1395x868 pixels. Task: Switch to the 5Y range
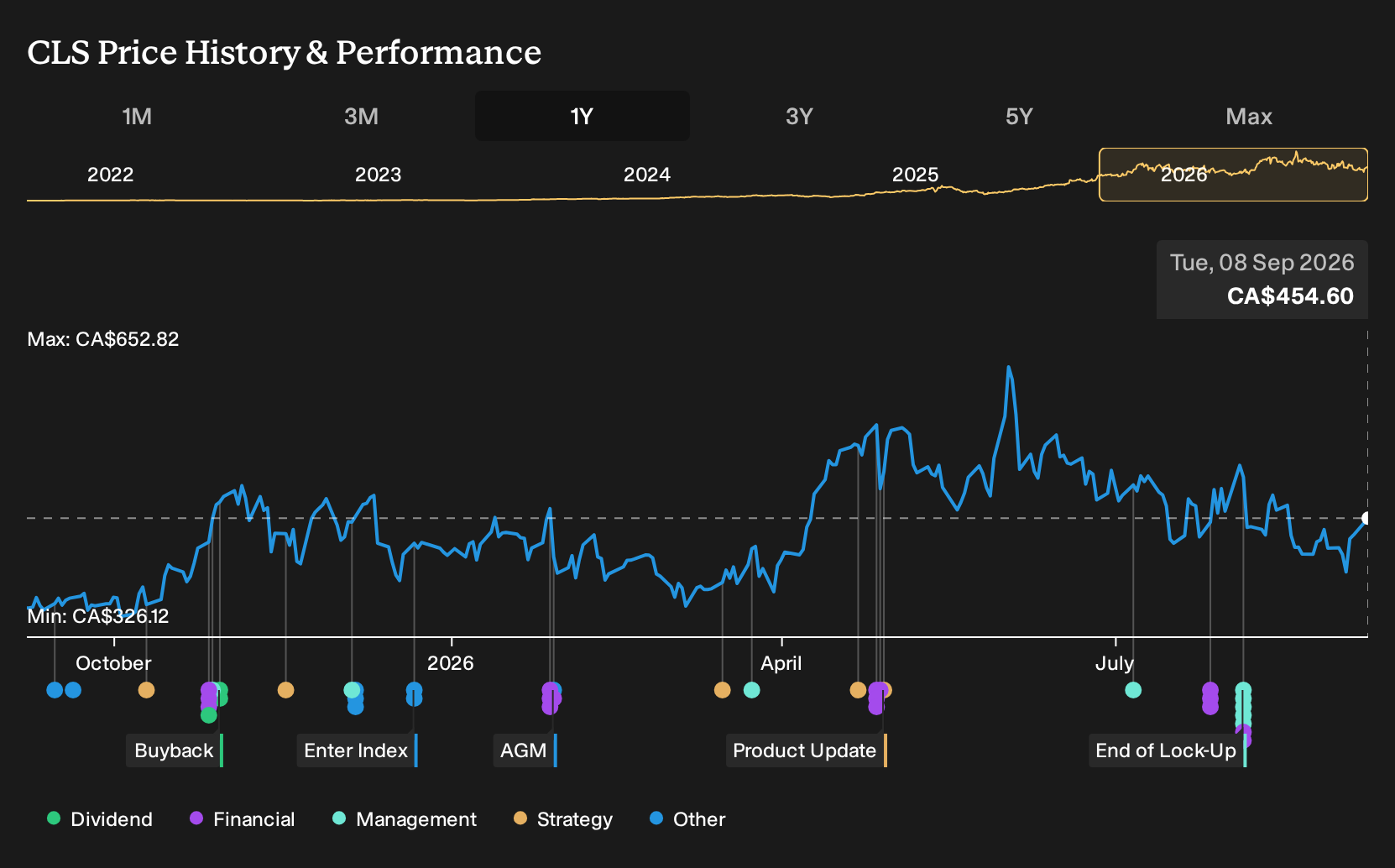pyautogui.click(x=1019, y=116)
